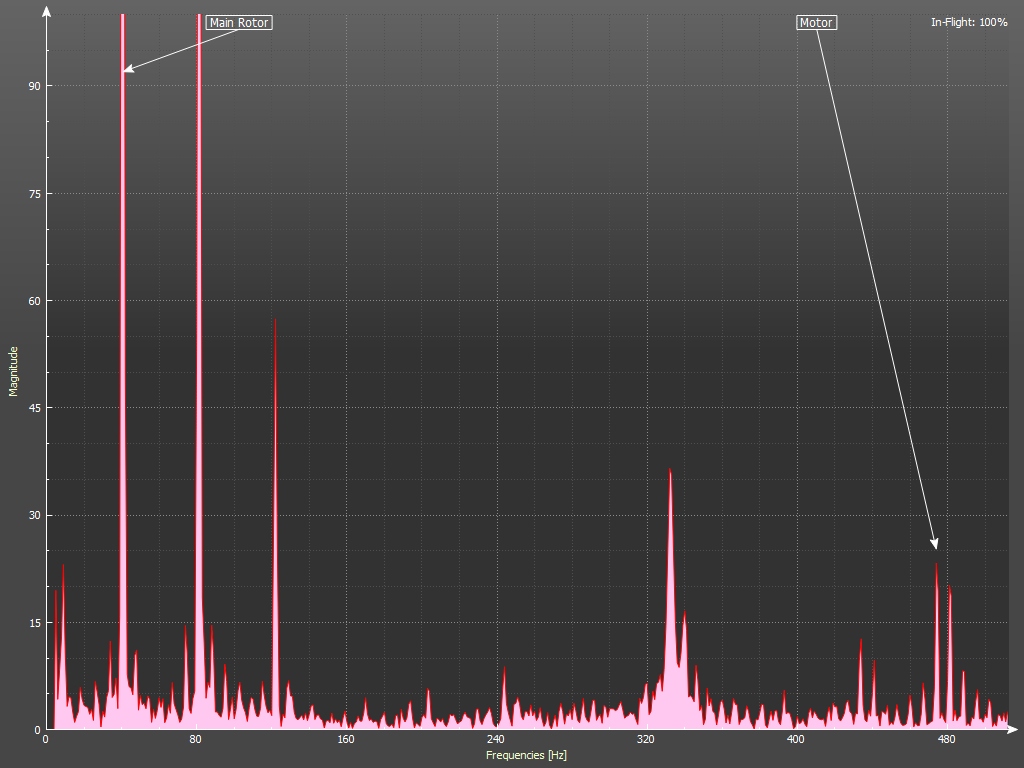This screenshot has height=768, width=1024.
Task: Click the 400 tick on the frequency axis
Action: [x=795, y=740]
